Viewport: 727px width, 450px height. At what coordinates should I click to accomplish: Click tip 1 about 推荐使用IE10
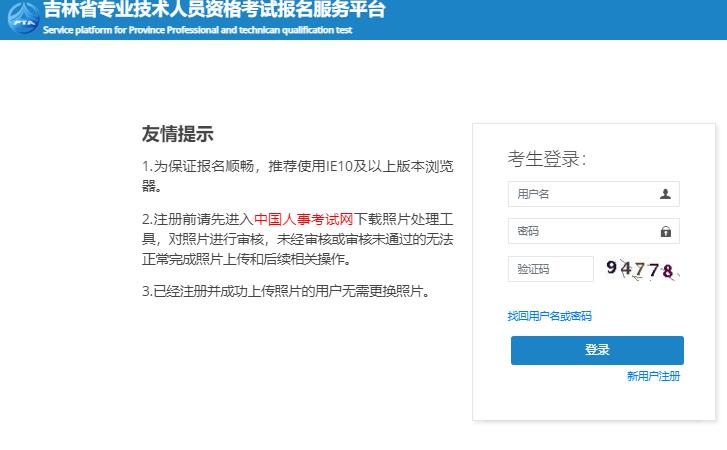(298, 176)
